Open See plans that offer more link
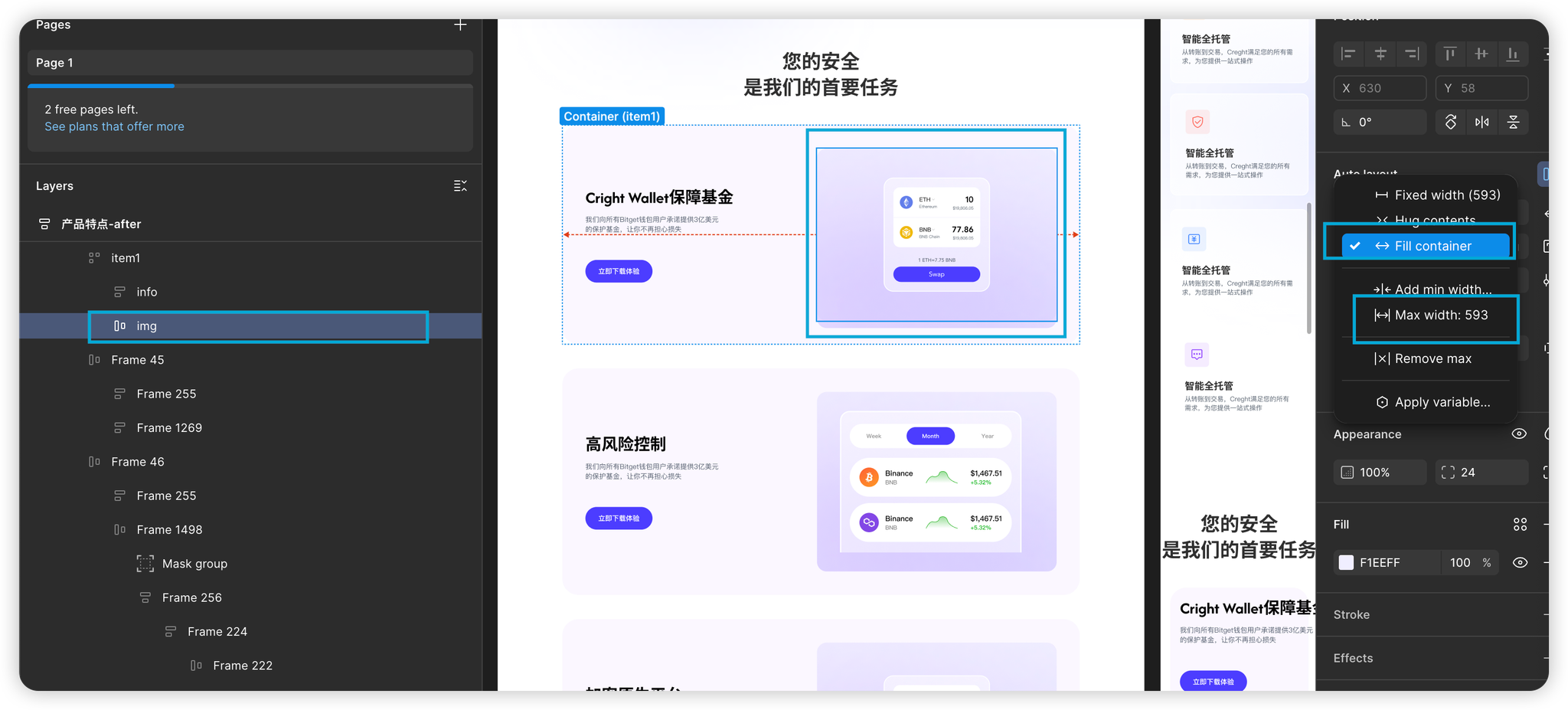1568x710 pixels. [114, 126]
